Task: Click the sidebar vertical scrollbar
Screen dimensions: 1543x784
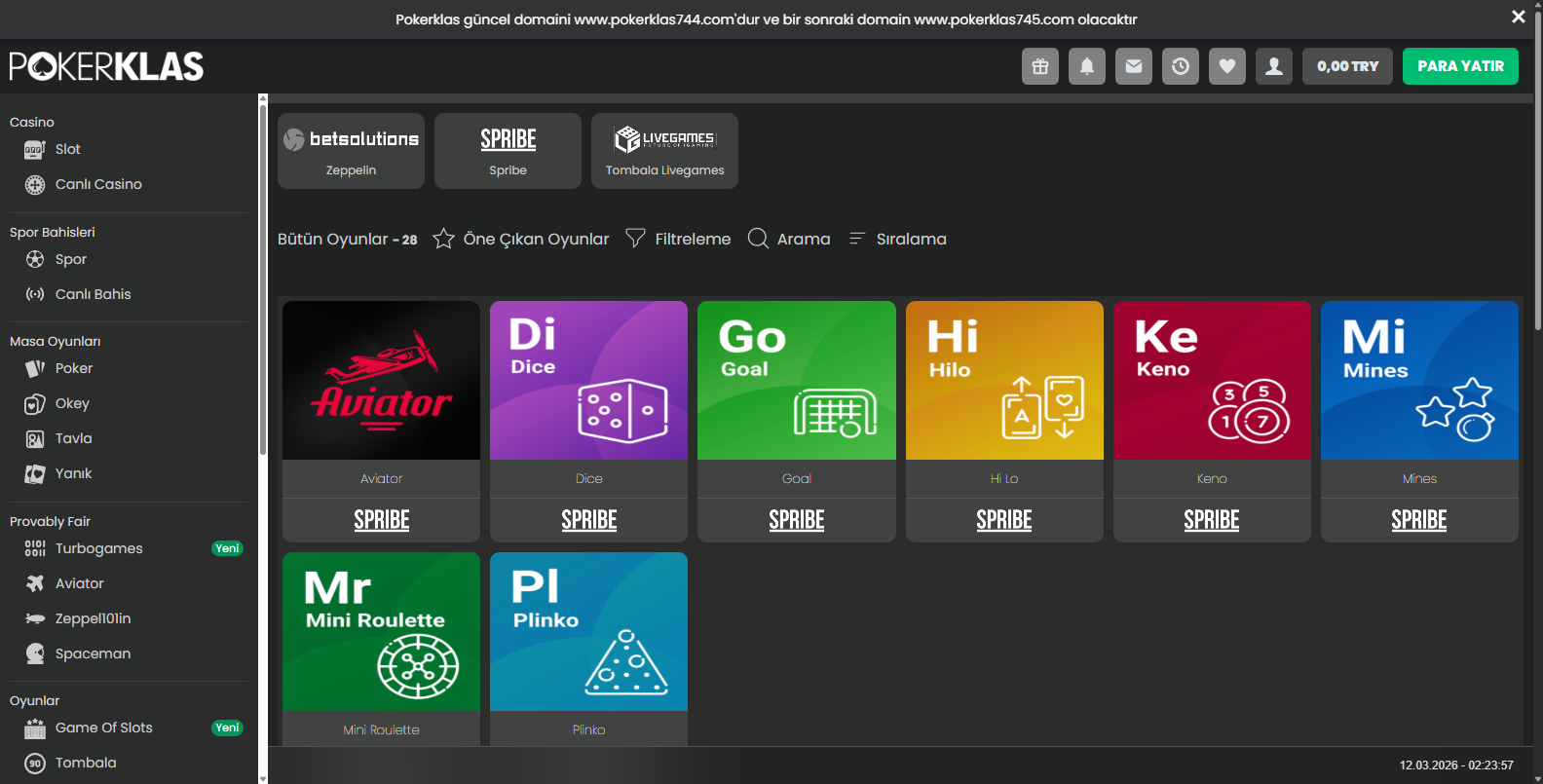Action: (x=262, y=282)
